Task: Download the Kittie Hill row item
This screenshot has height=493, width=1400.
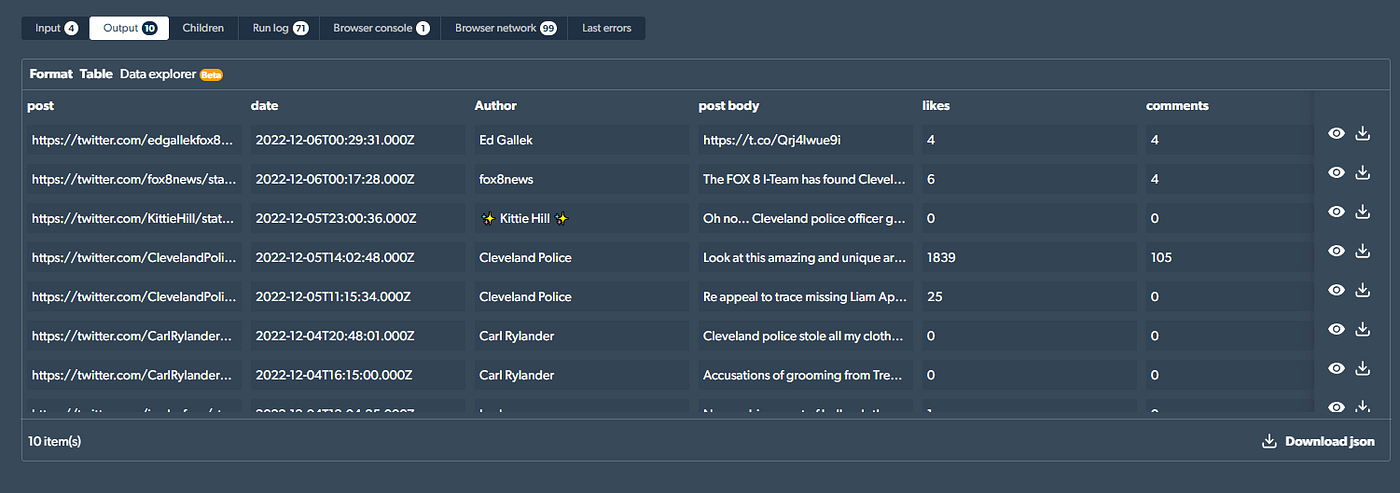Action: click(1362, 211)
